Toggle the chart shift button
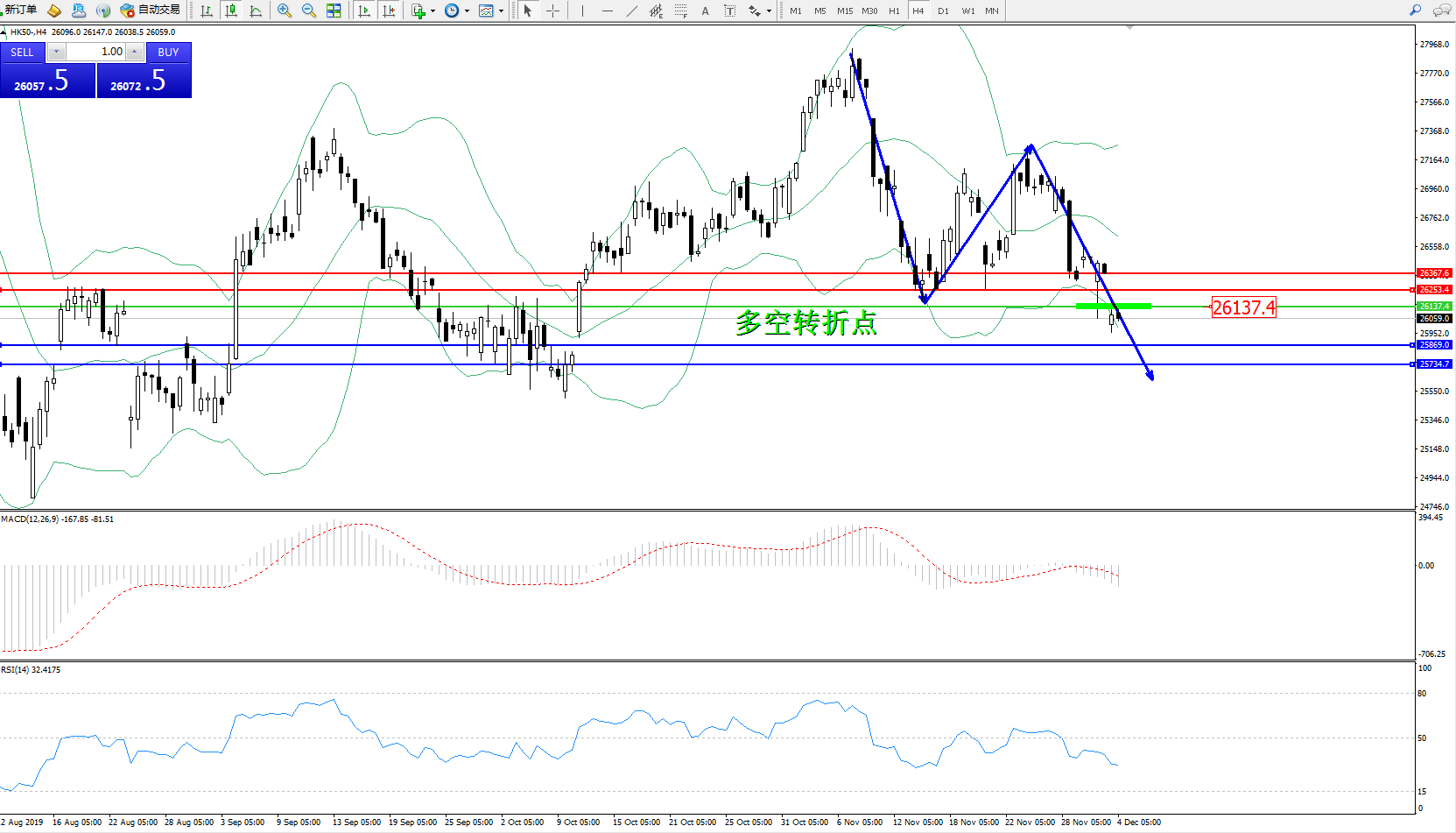 (389, 11)
